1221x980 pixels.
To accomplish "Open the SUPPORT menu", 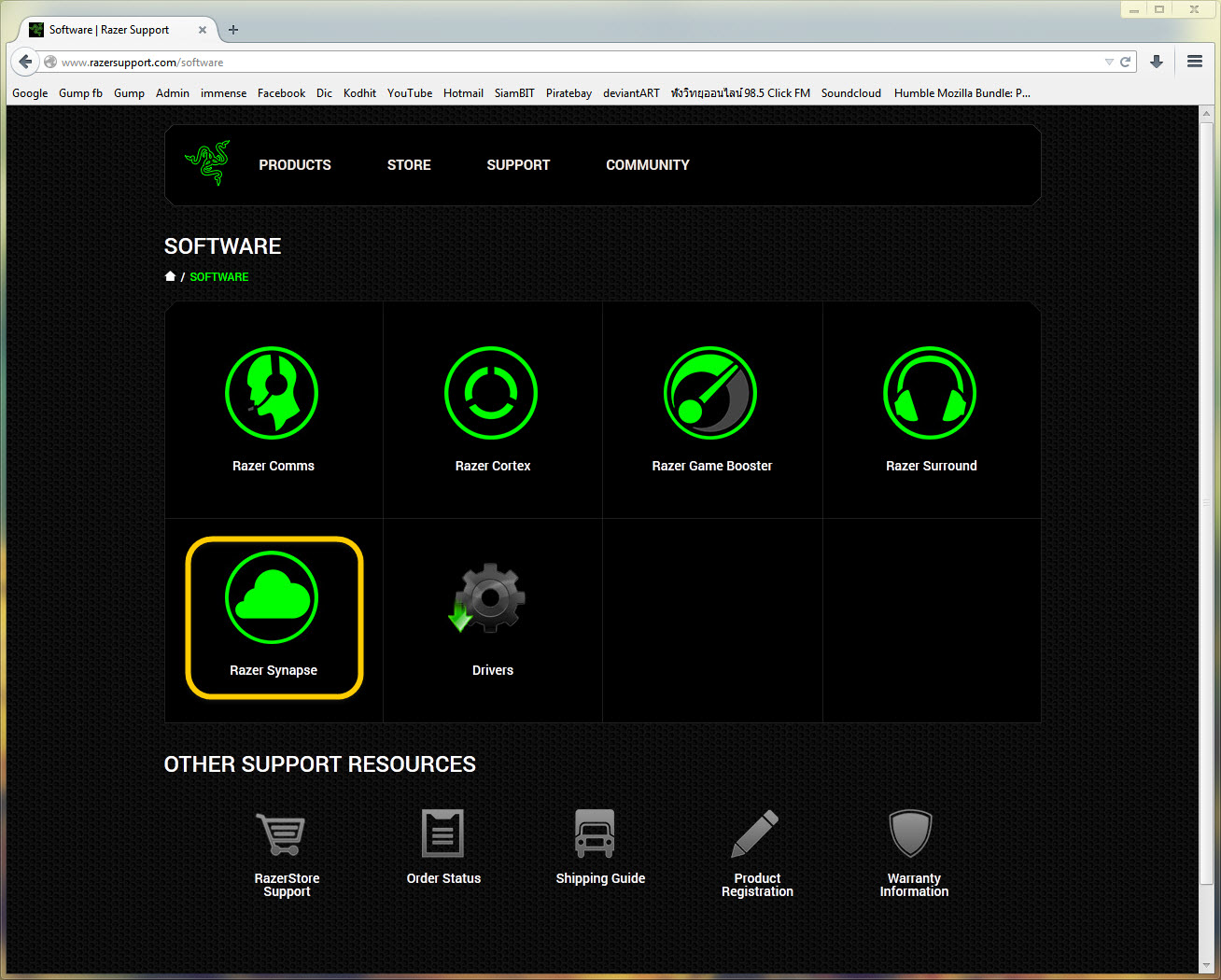I will click(x=518, y=165).
